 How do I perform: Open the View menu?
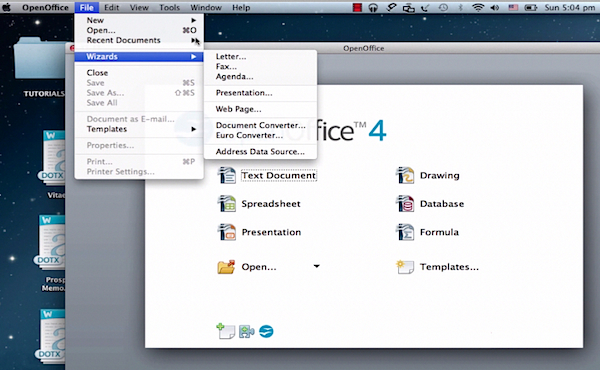pos(139,7)
